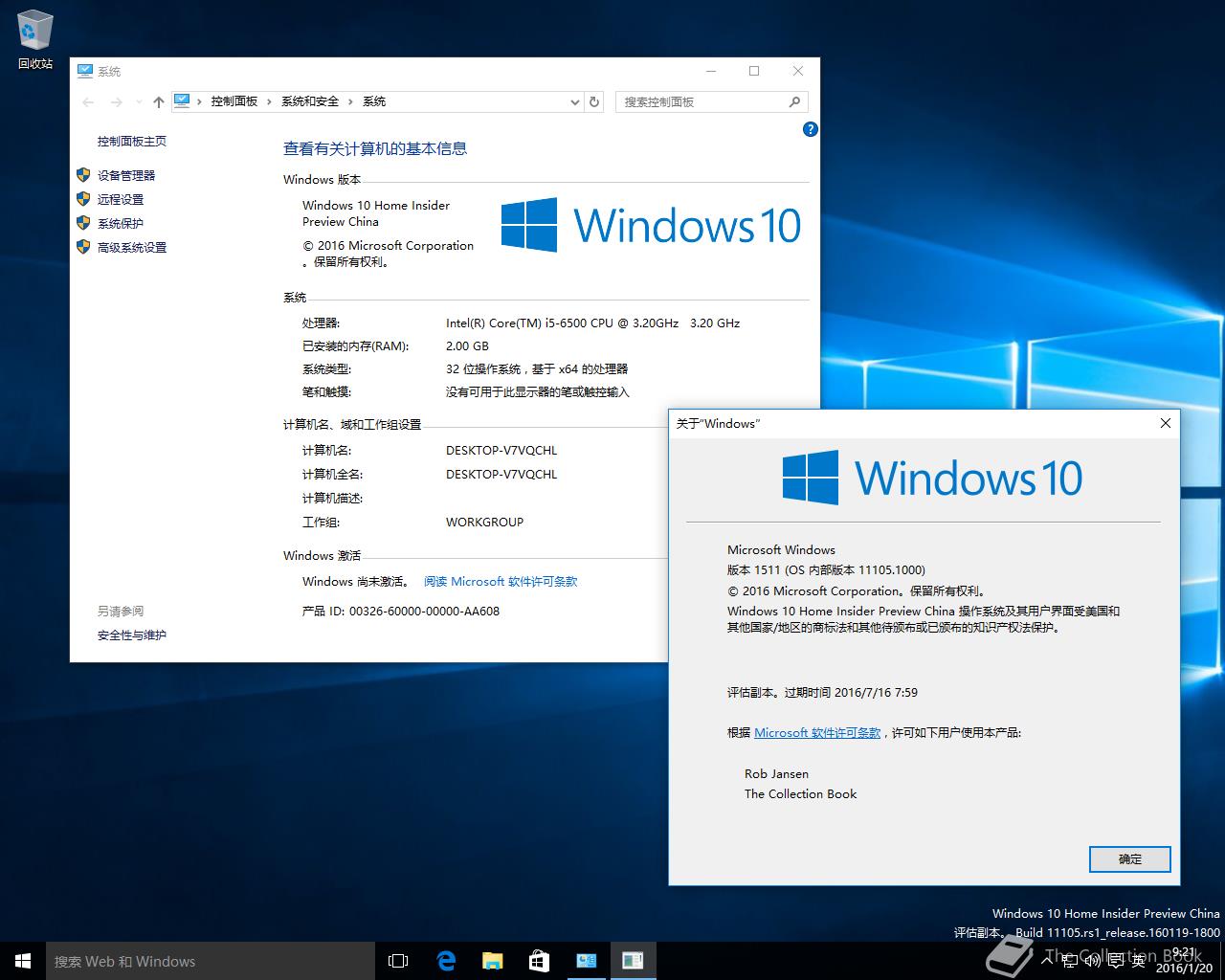Screen dimensions: 1225x980
Task: Go up one level with the Up arrow
Action: point(159,101)
